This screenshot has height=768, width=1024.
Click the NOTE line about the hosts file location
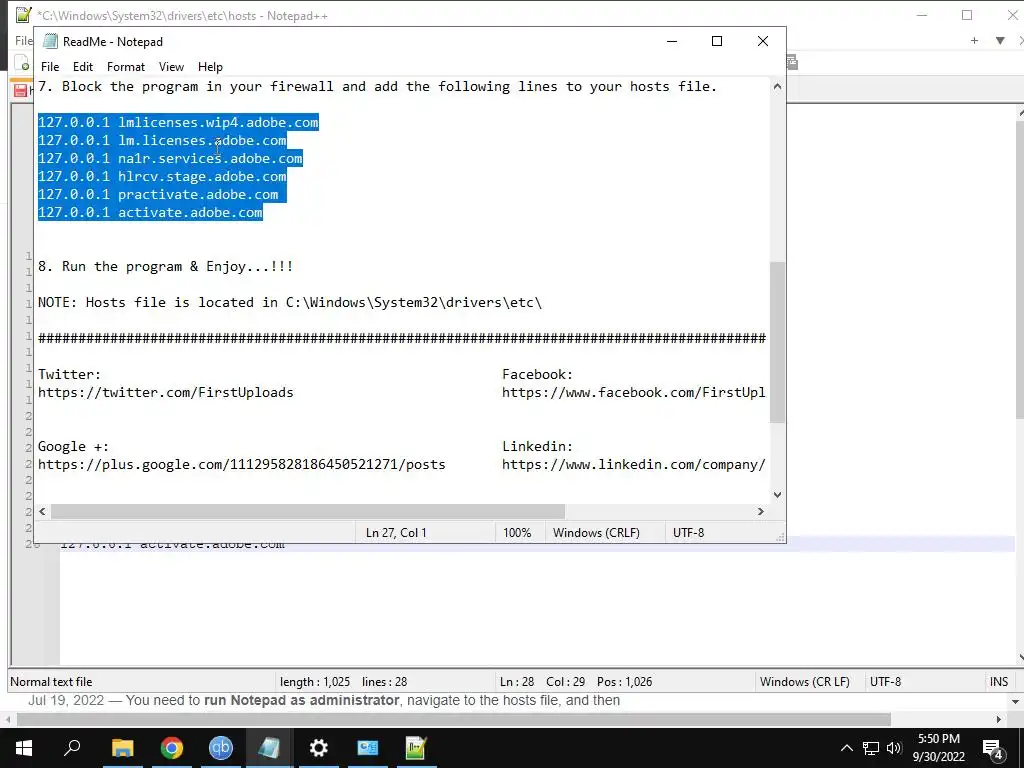(x=290, y=302)
